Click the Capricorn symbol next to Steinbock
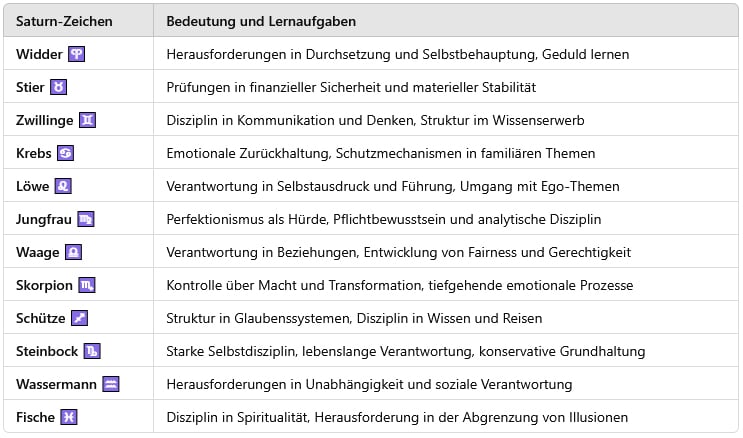This screenshot has height=438, width=743. pyautogui.click(x=92, y=351)
